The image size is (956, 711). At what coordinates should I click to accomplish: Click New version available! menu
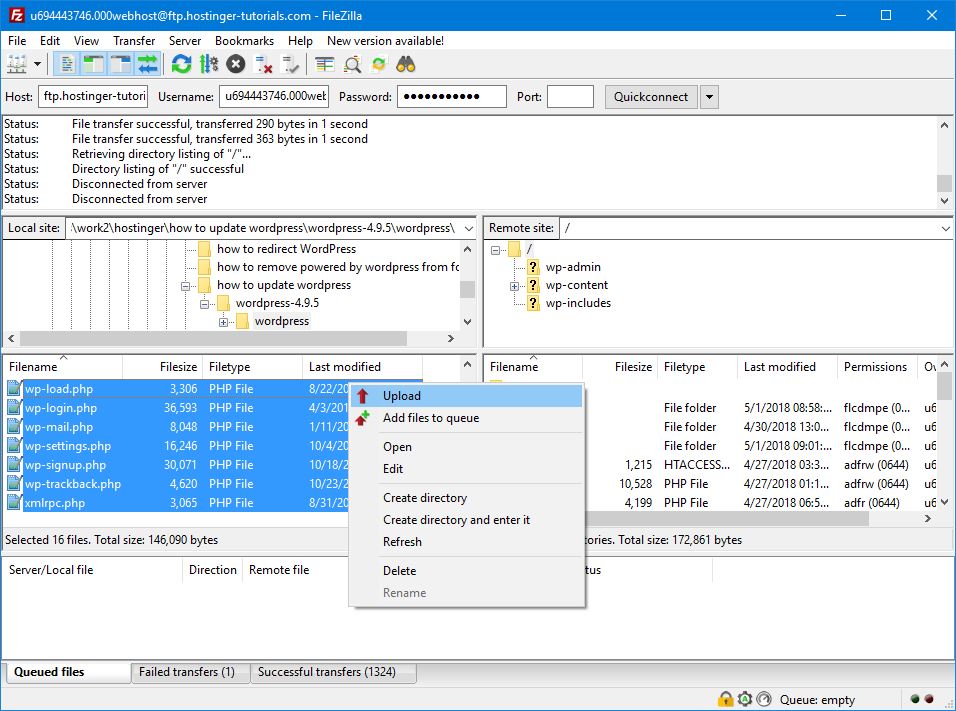(x=385, y=41)
